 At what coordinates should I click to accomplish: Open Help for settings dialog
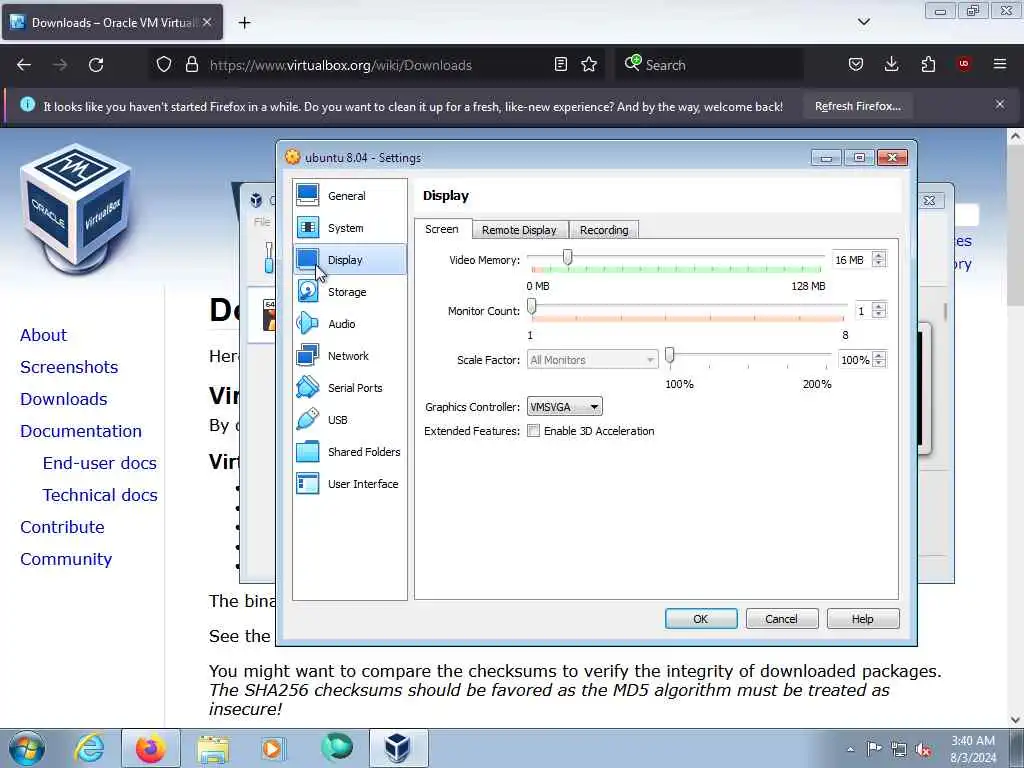[863, 618]
